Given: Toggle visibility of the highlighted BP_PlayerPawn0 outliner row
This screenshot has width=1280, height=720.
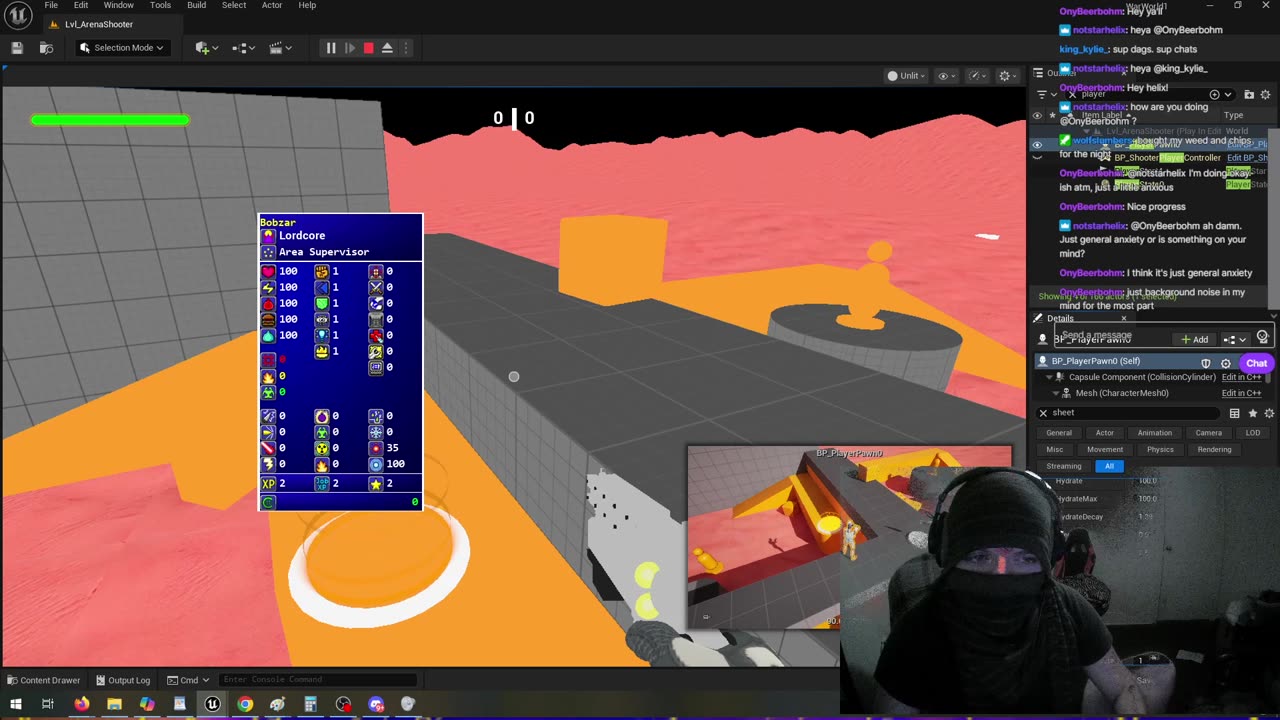Looking at the screenshot, I should coord(1037,145).
